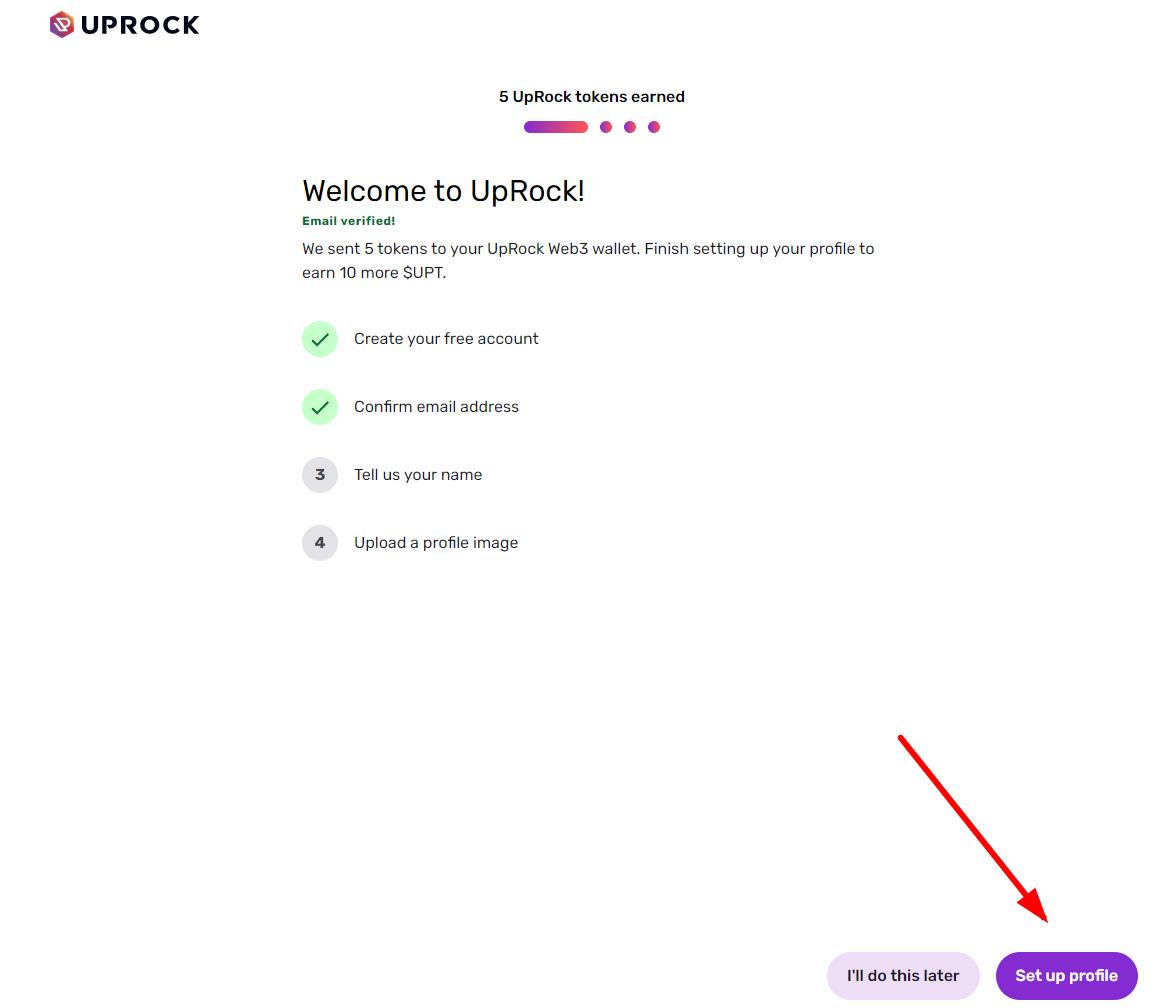Viewport: 1174px width, 1008px height.
Task: Open the Upload a profile image step
Action: pyautogui.click(x=436, y=543)
